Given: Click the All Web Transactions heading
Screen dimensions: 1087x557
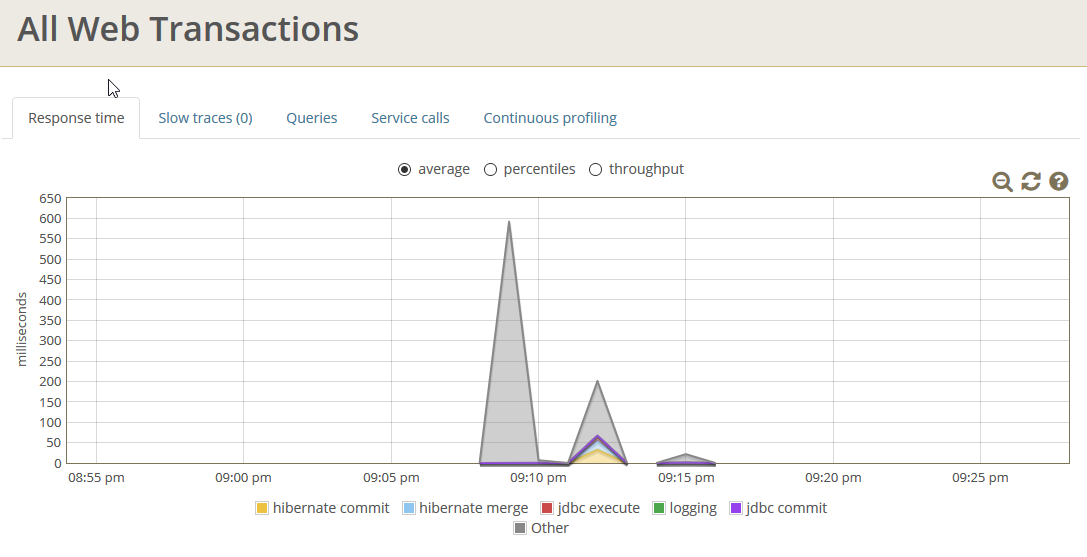Looking at the screenshot, I should pyautogui.click(x=188, y=29).
